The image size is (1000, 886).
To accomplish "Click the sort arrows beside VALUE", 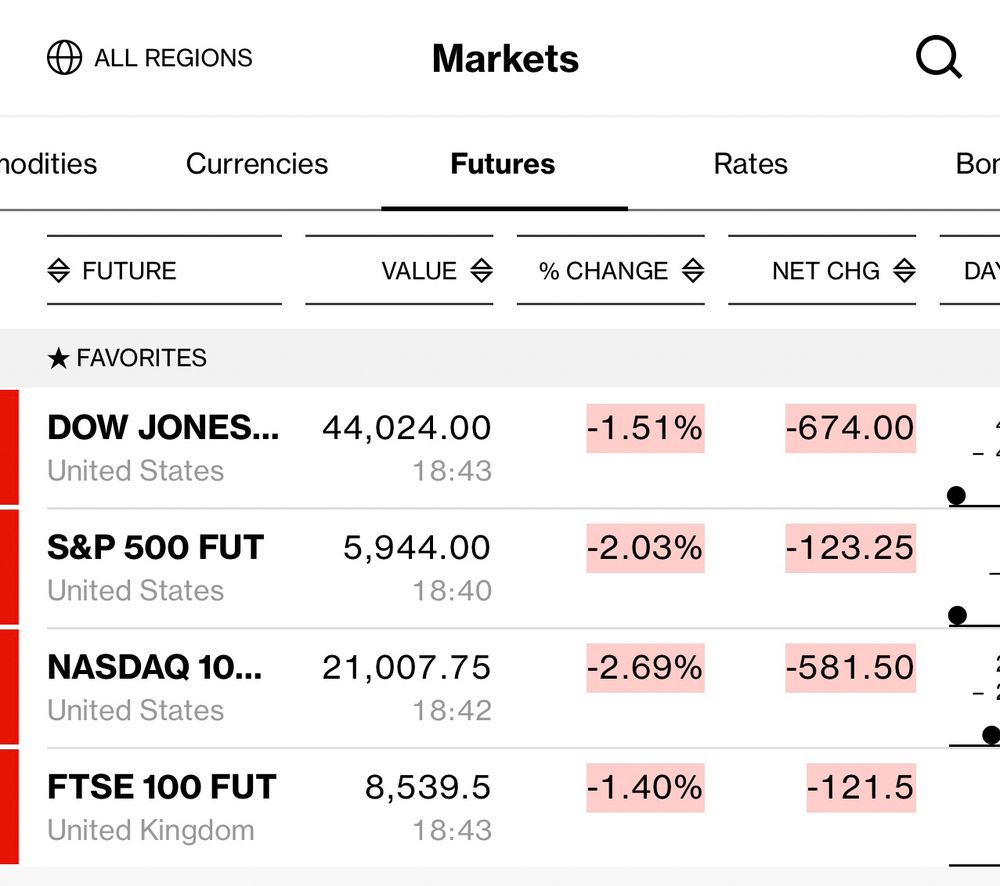I will point(481,271).
